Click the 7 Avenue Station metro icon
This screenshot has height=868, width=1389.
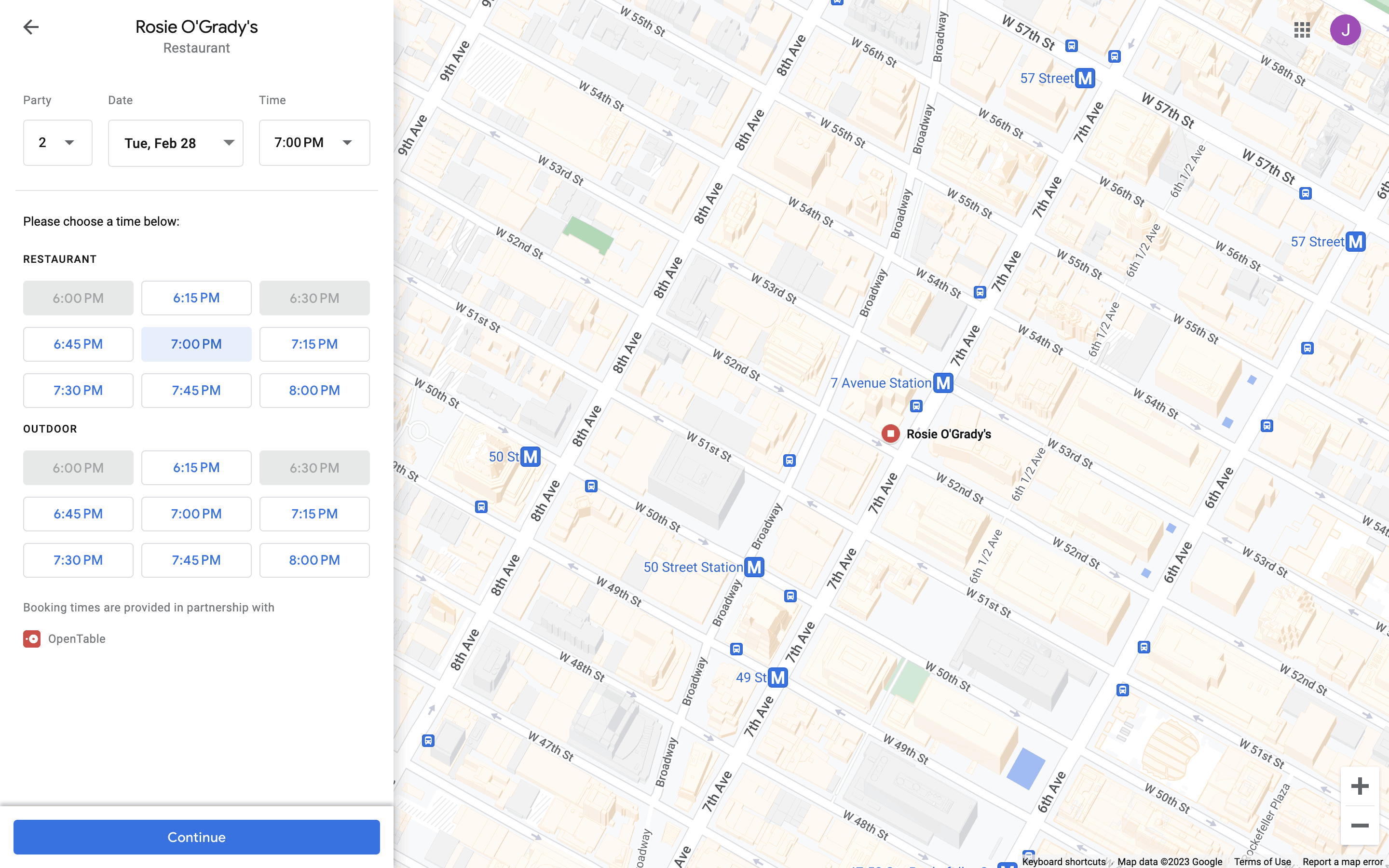[943, 383]
